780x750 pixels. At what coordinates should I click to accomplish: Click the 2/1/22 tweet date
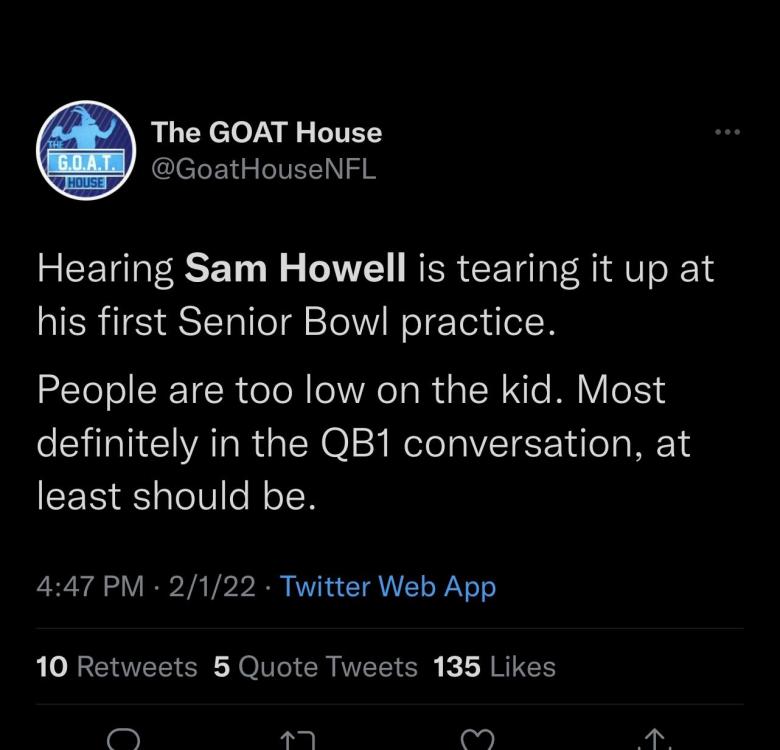(x=211, y=586)
